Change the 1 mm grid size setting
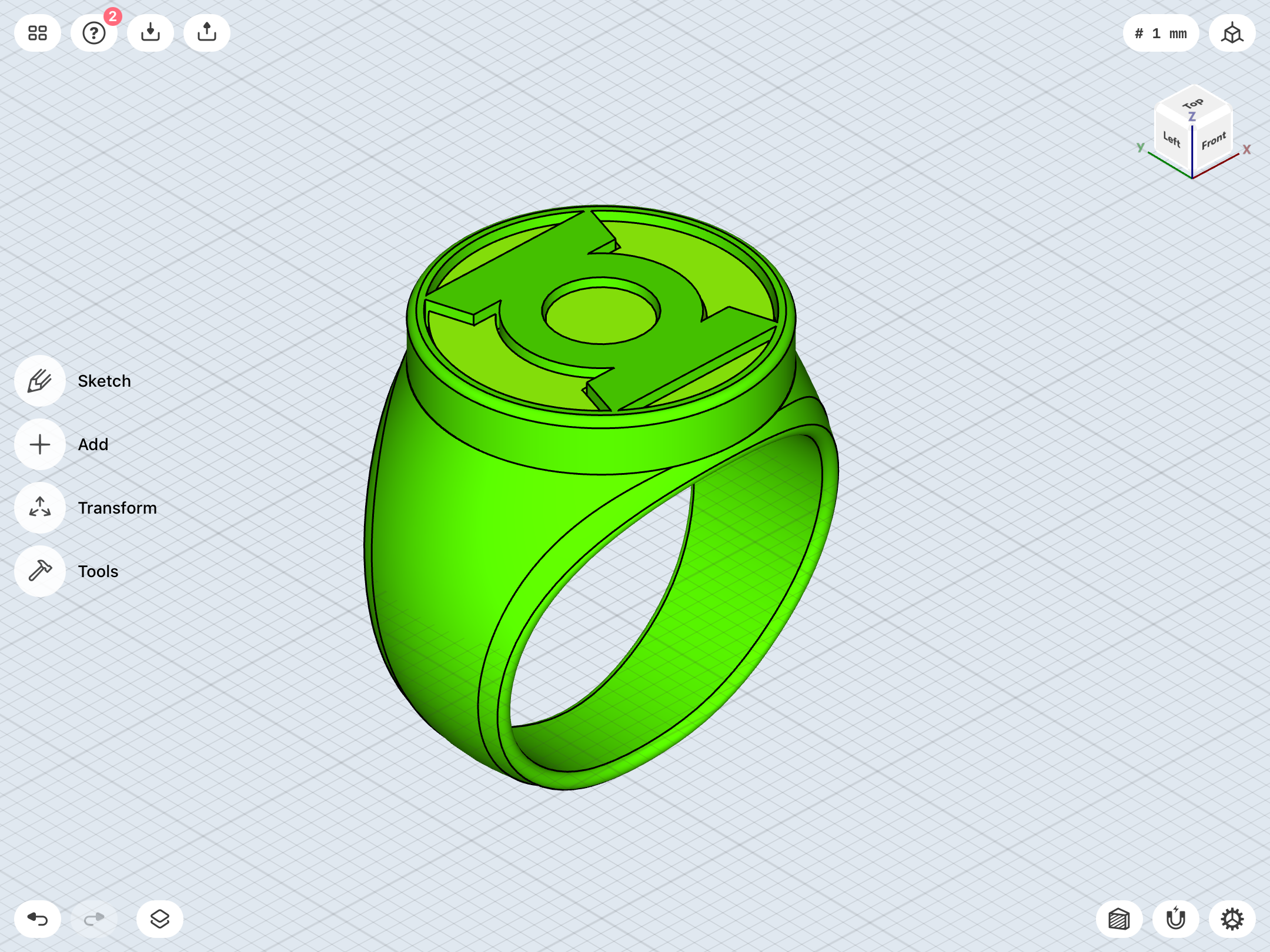Viewport: 1270px width, 952px height. pyautogui.click(x=1161, y=33)
